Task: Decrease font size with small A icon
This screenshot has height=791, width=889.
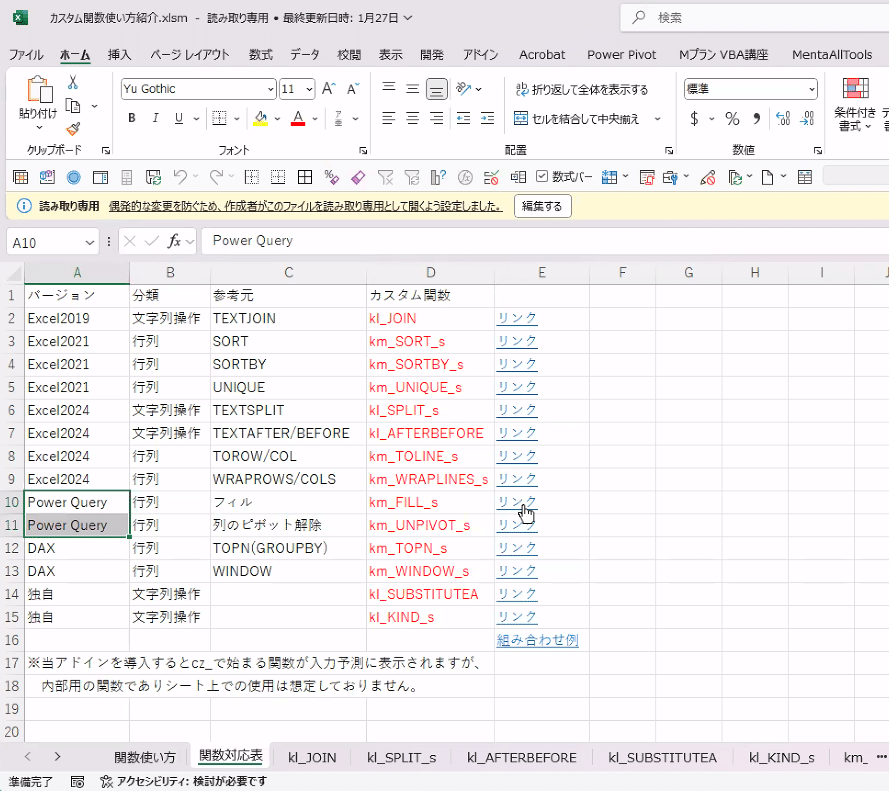Action: pyautogui.click(x=353, y=89)
